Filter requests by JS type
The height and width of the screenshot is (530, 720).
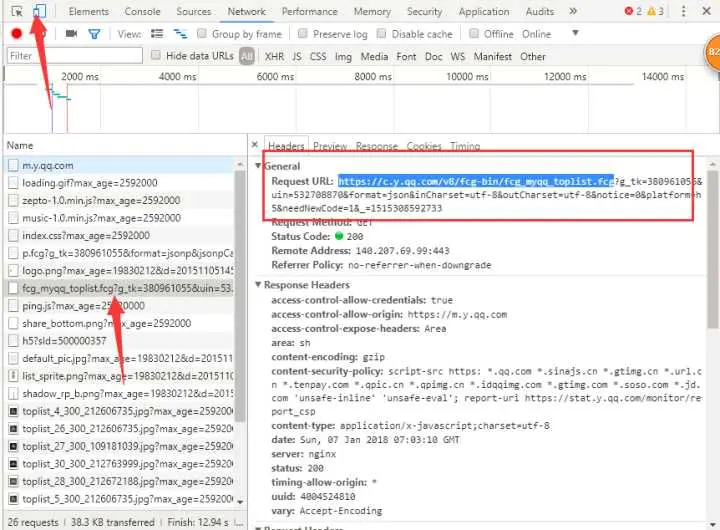[x=297, y=56]
